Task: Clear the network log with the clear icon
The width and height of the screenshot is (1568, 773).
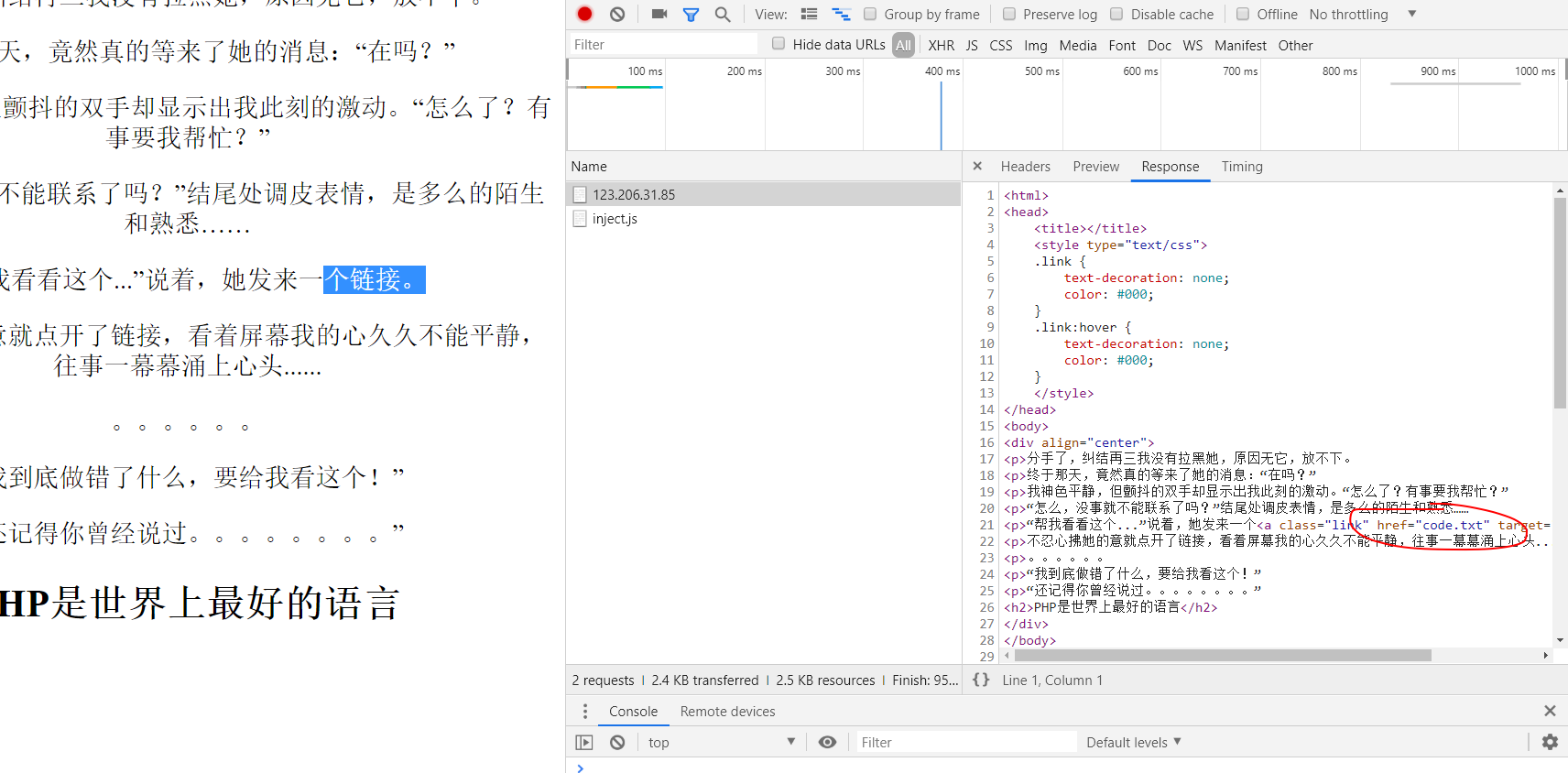Action: pyautogui.click(x=617, y=14)
